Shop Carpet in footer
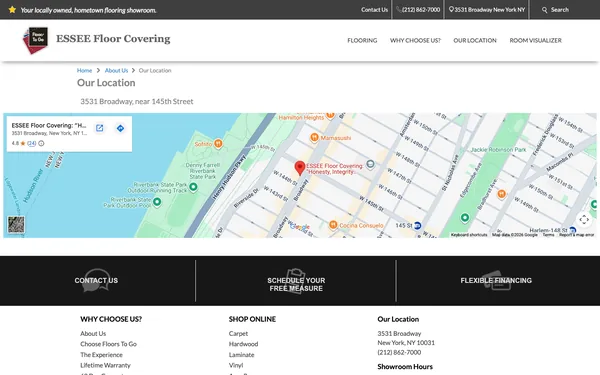The width and height of the screenshot is (600, 375). (x=238, y=334)
